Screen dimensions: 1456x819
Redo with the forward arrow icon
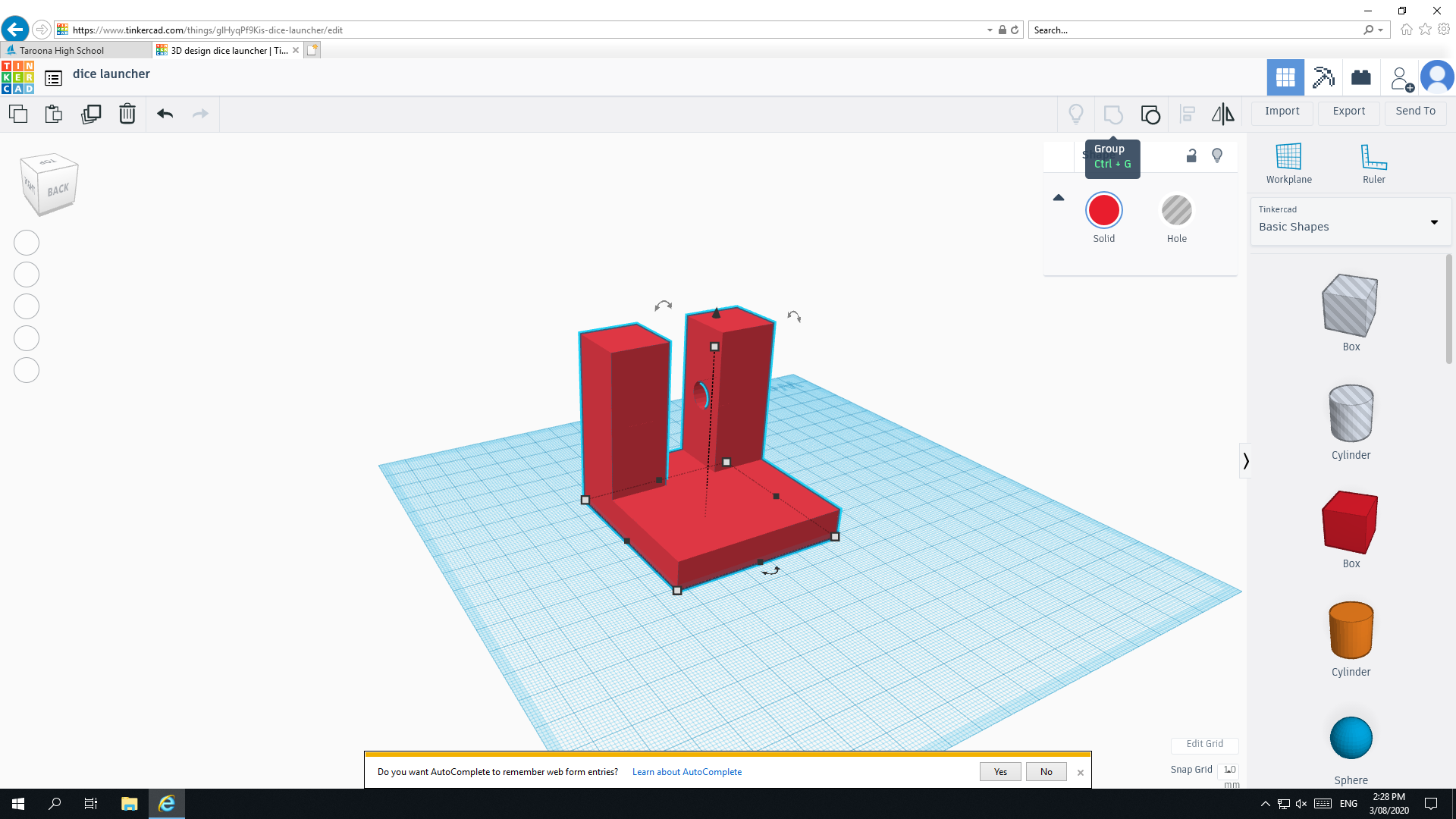200,114
